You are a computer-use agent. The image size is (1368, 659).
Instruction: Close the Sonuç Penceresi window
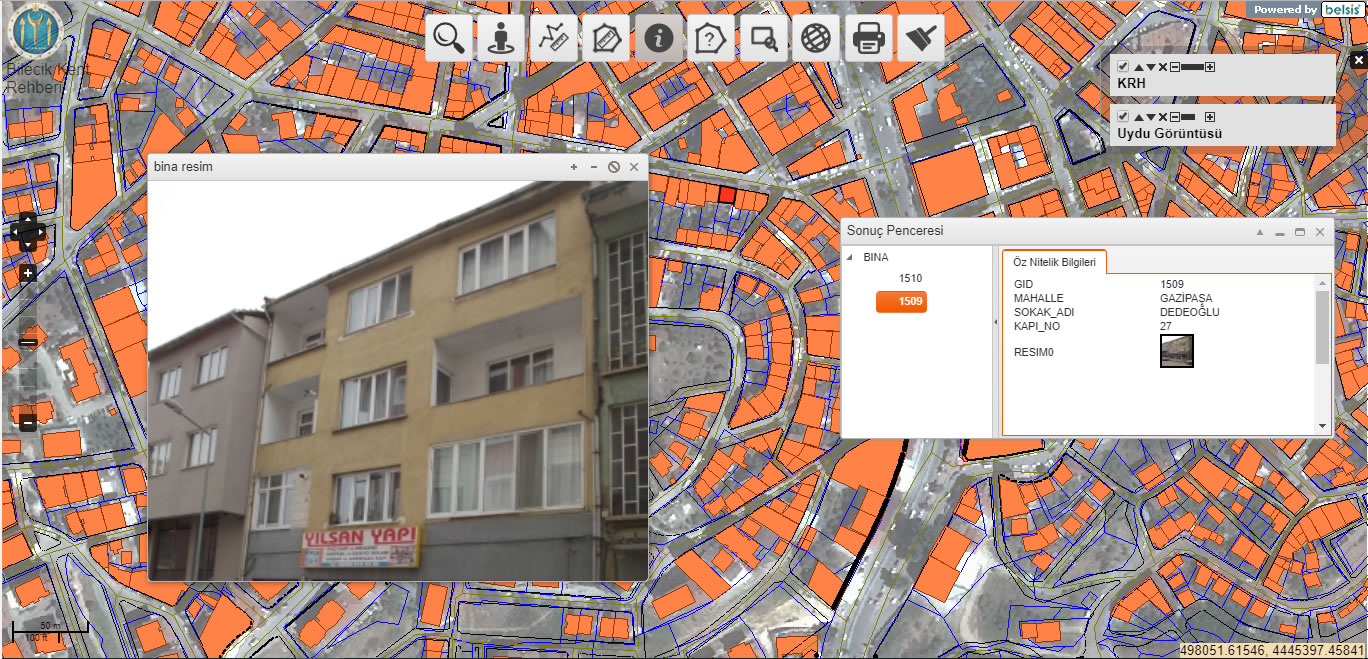point(1320,232)
